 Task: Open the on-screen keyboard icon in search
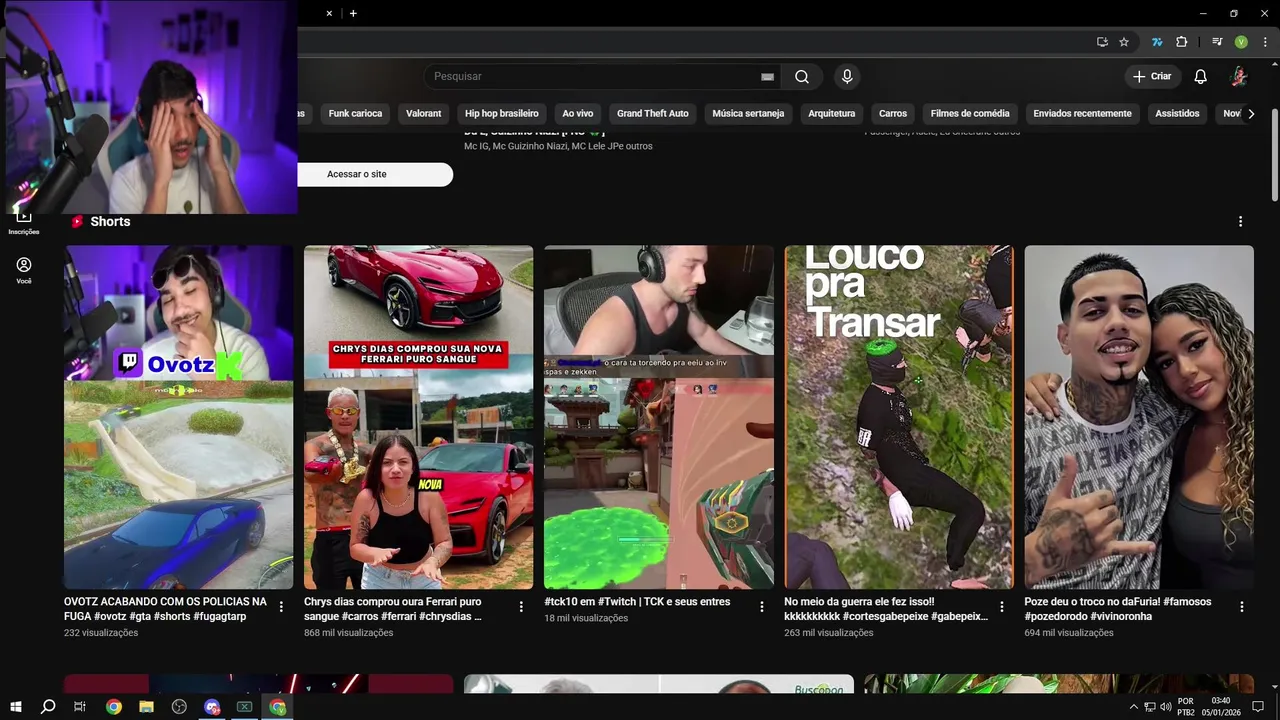click(767, 77)
